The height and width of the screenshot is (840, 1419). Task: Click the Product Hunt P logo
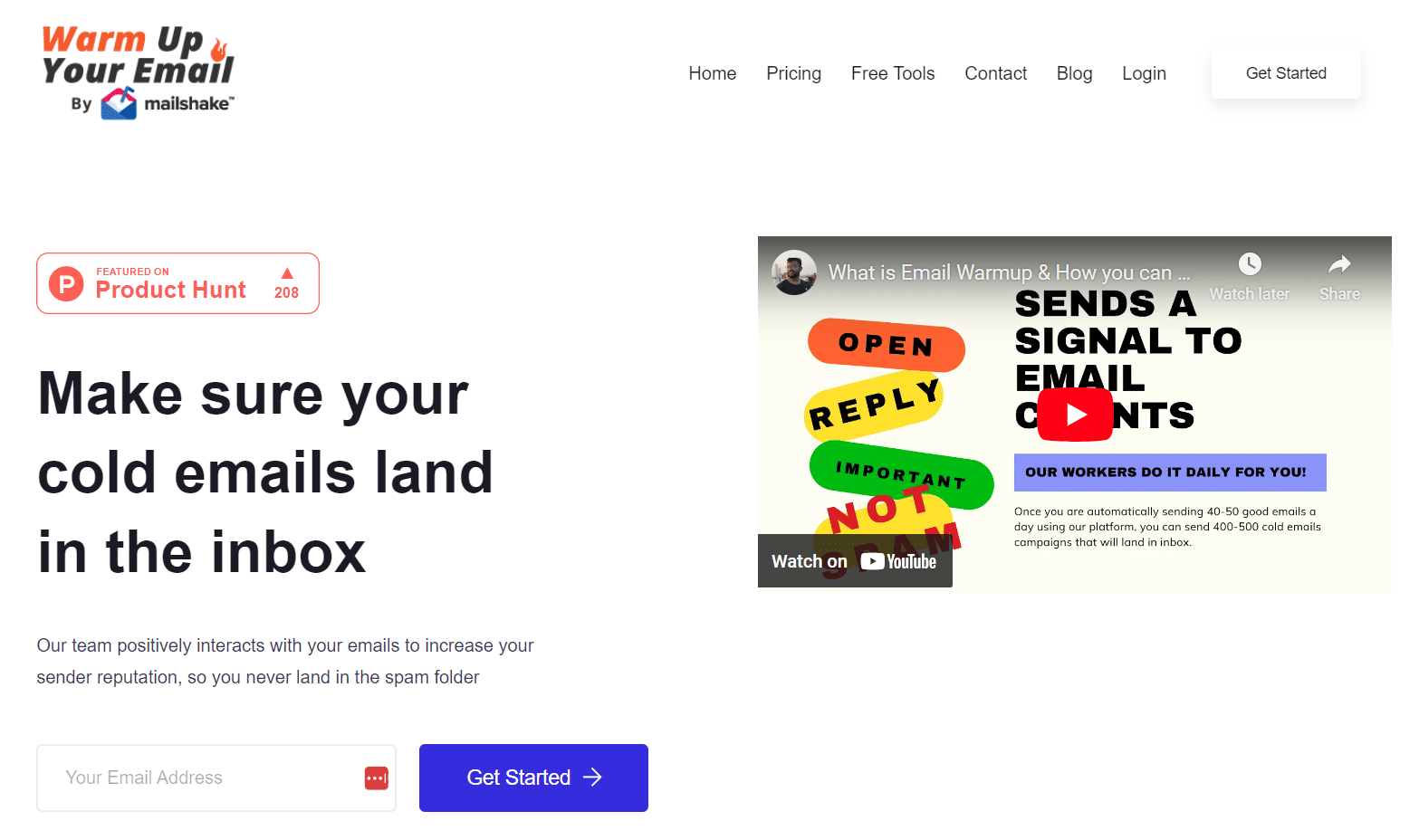66,283
